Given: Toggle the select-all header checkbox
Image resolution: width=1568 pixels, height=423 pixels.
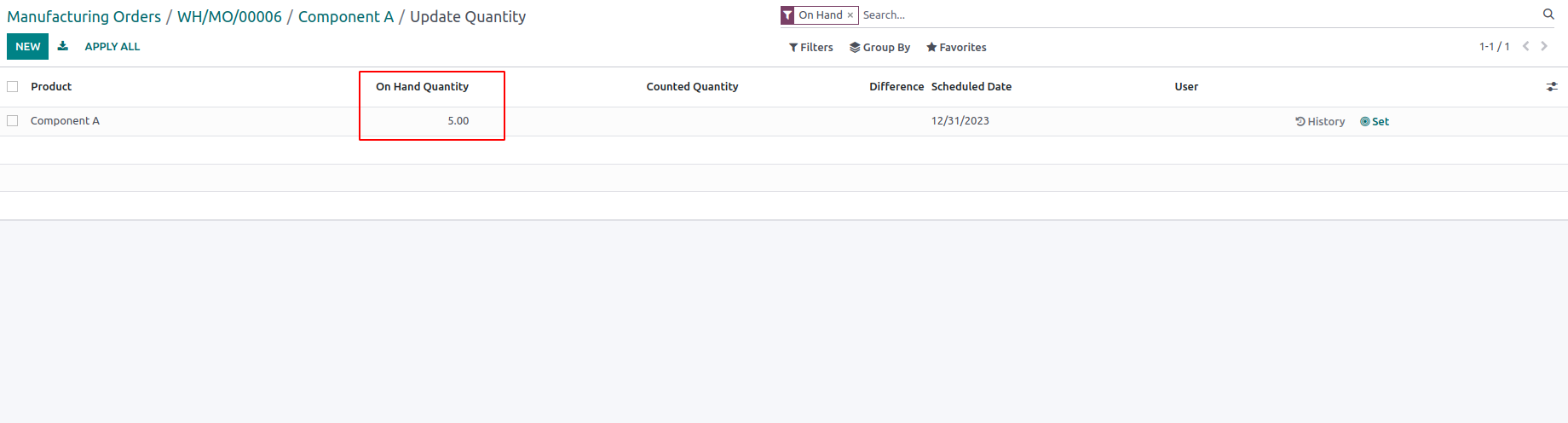Looking at the screenshot, I should pos(13,87).
